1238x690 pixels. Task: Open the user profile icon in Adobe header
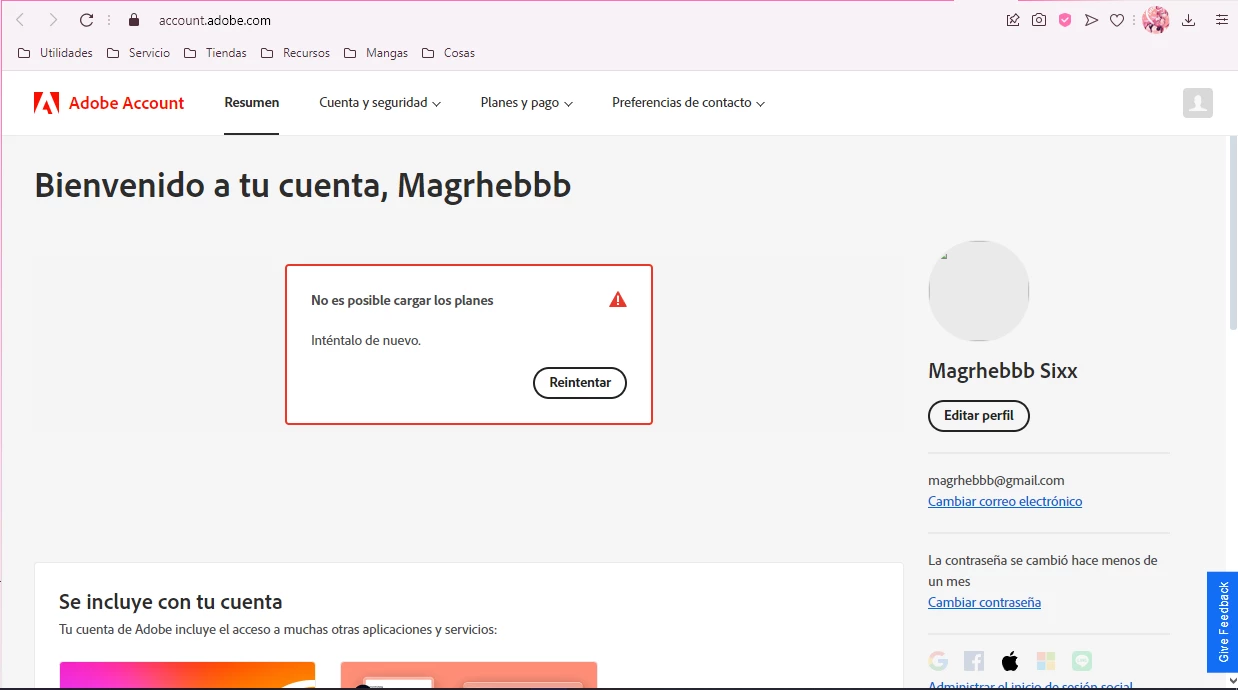[1198, 103]
